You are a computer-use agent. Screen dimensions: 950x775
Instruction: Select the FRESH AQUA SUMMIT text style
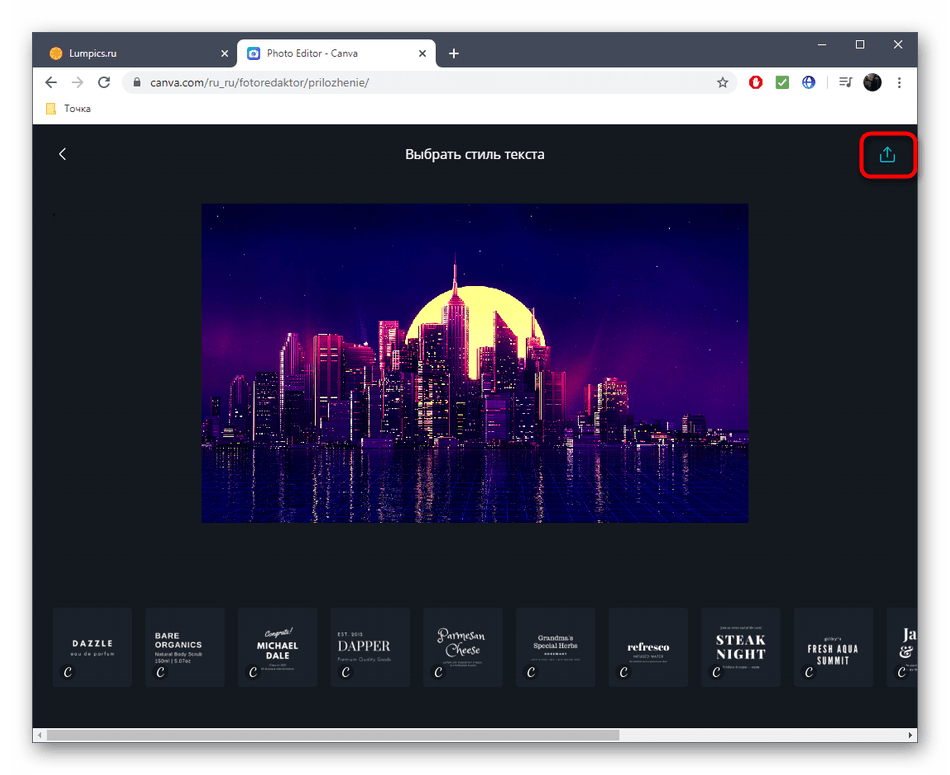[834, 647]
